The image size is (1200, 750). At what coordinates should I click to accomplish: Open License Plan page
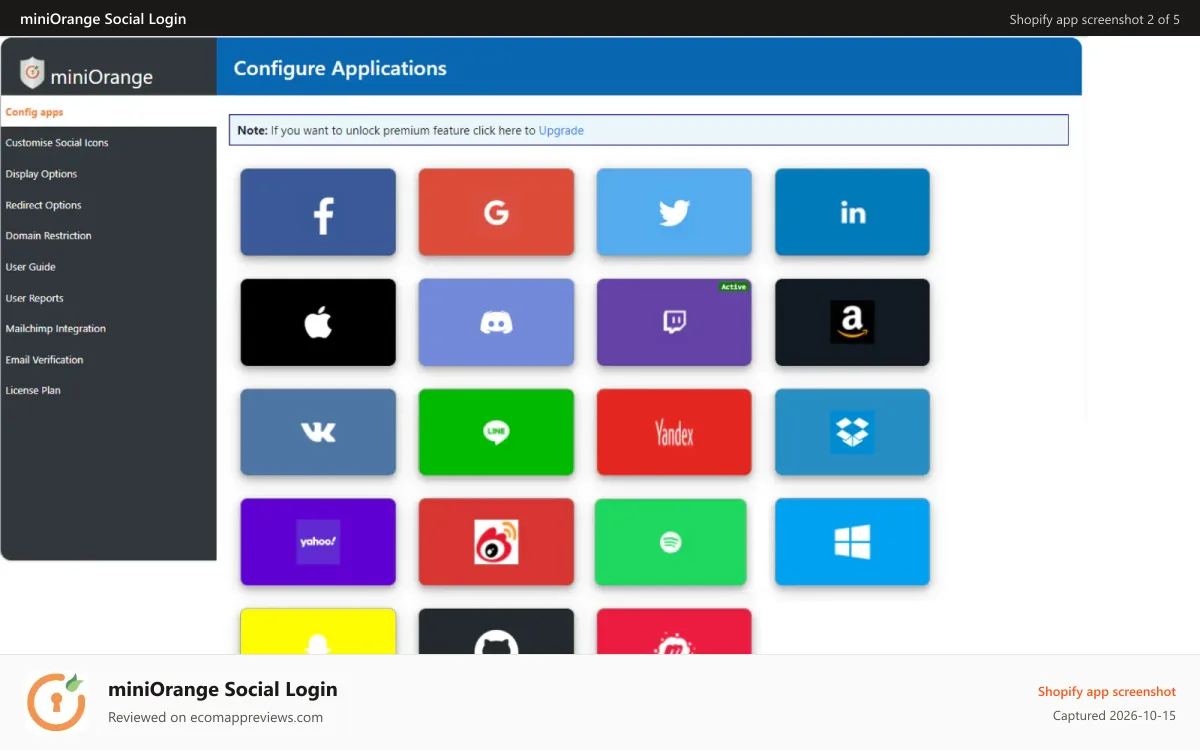click(33, 391)
